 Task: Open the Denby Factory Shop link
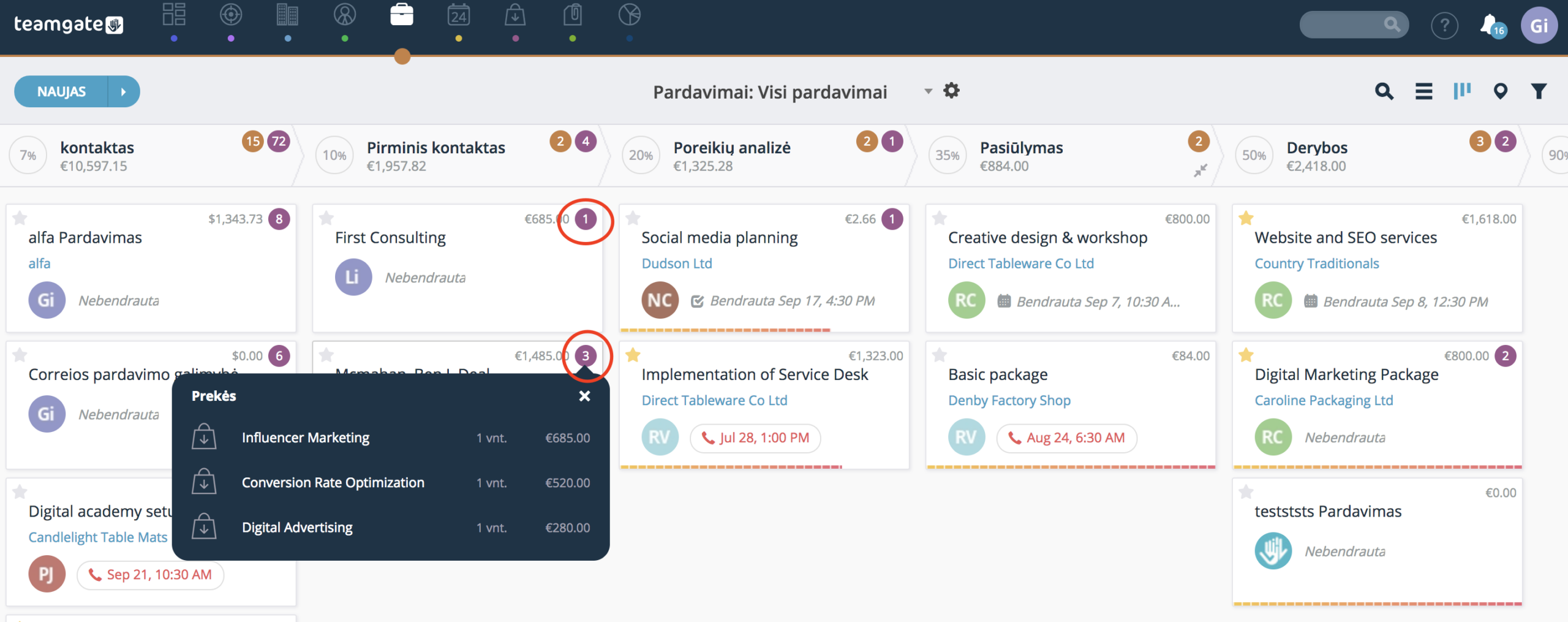[x=1009, y=400]
